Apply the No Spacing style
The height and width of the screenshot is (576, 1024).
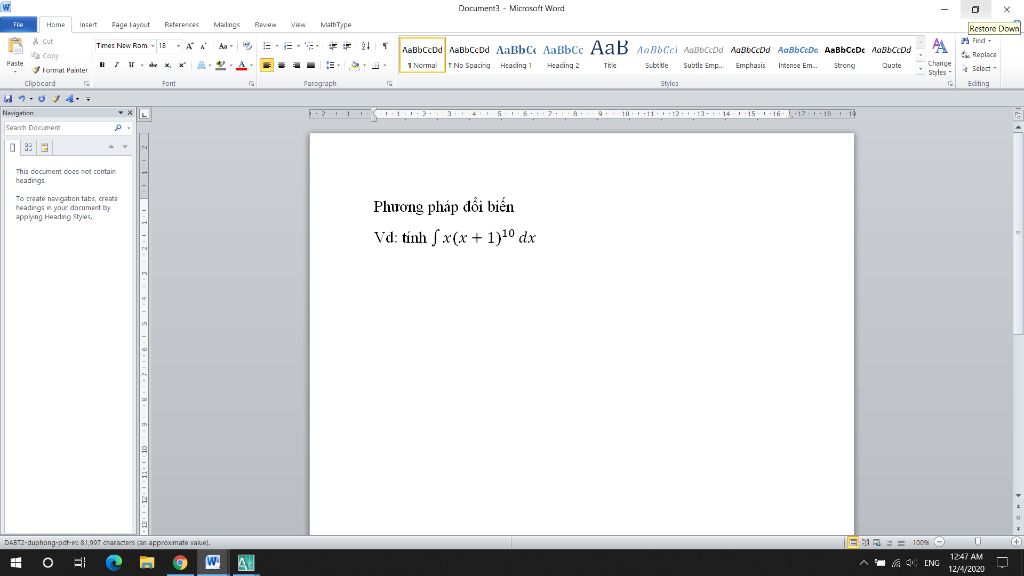(x=469, y=55)
